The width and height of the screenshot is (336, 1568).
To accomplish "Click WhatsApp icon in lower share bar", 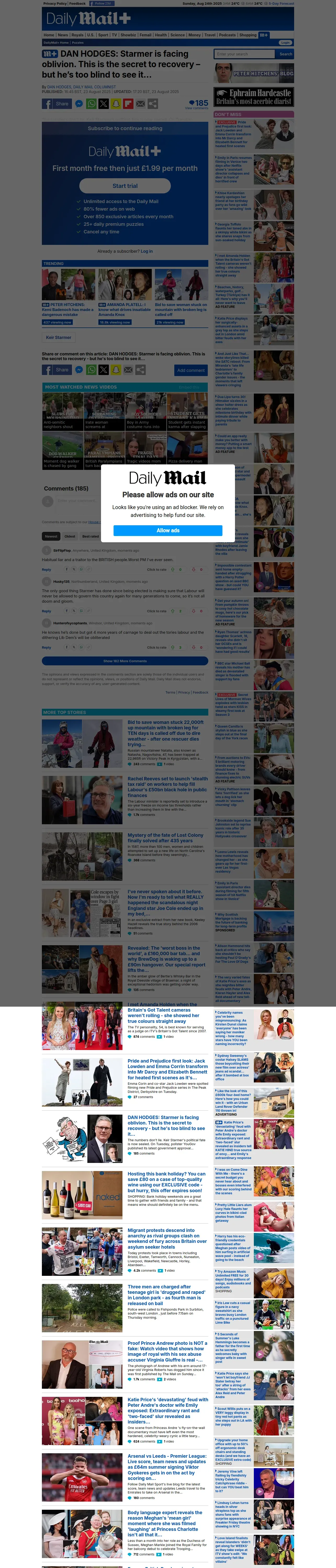I will pyautogui.click(x=92, y=370).
